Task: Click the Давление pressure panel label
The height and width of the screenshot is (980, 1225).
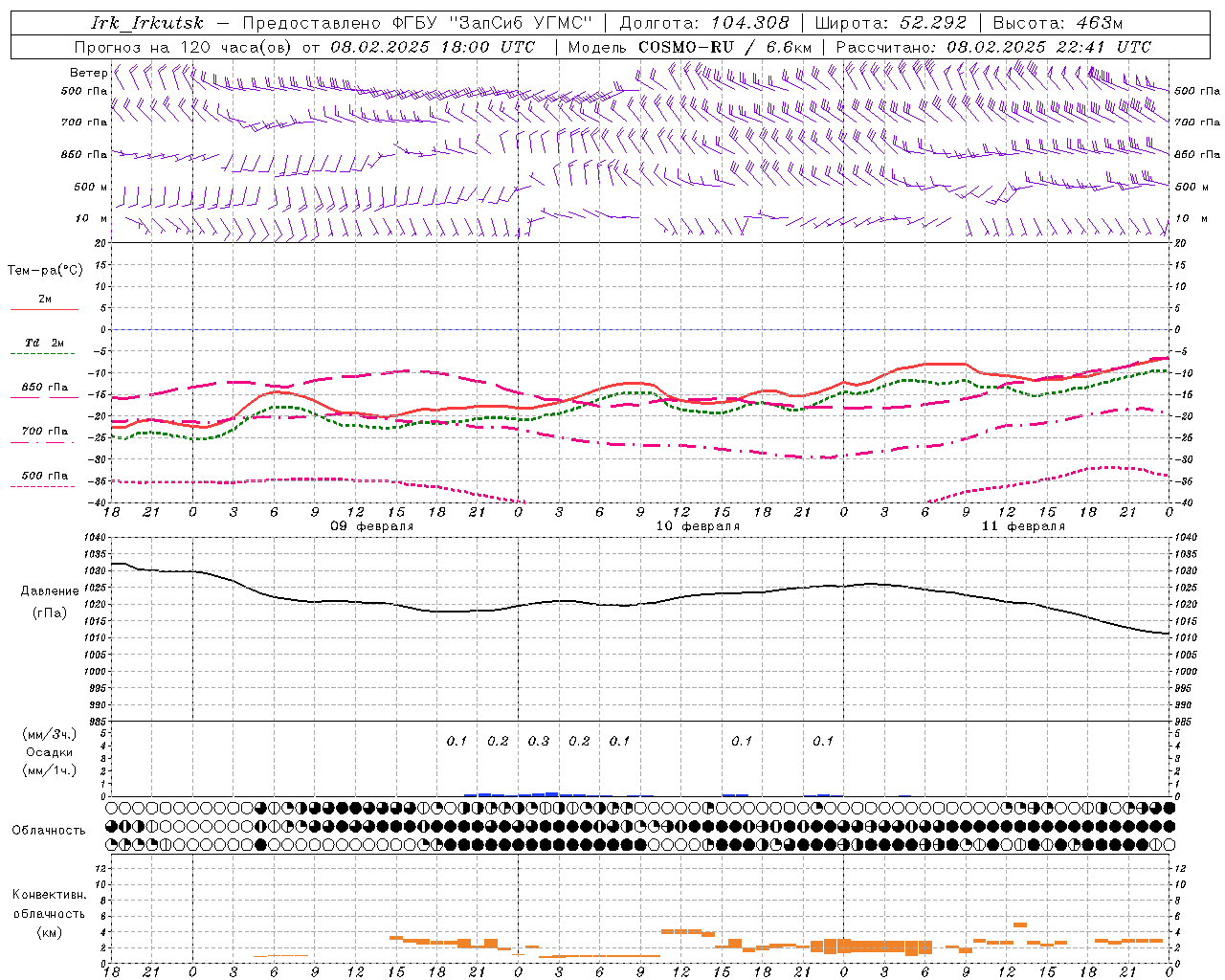Action: [48, 591]
